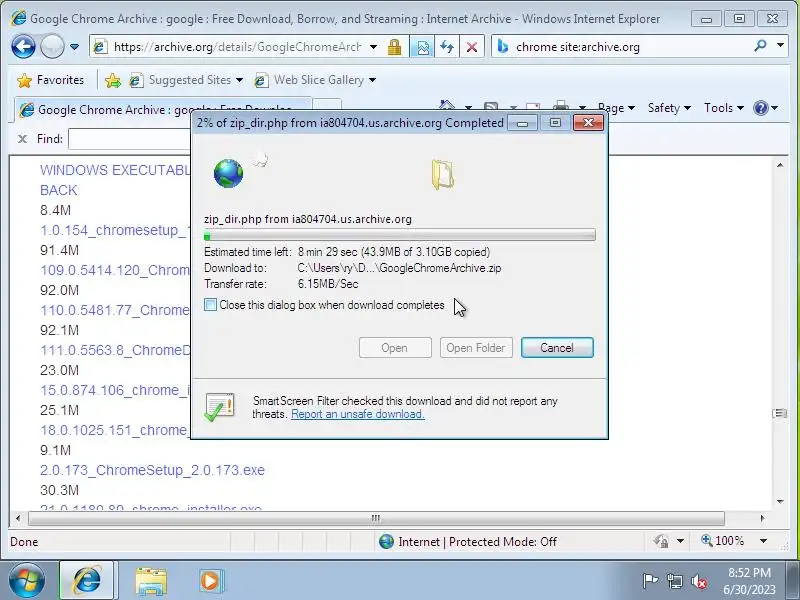Viewport: 800px width, 600px height.
Task: Click the download progress bar
Action: [x=399, y=235]
